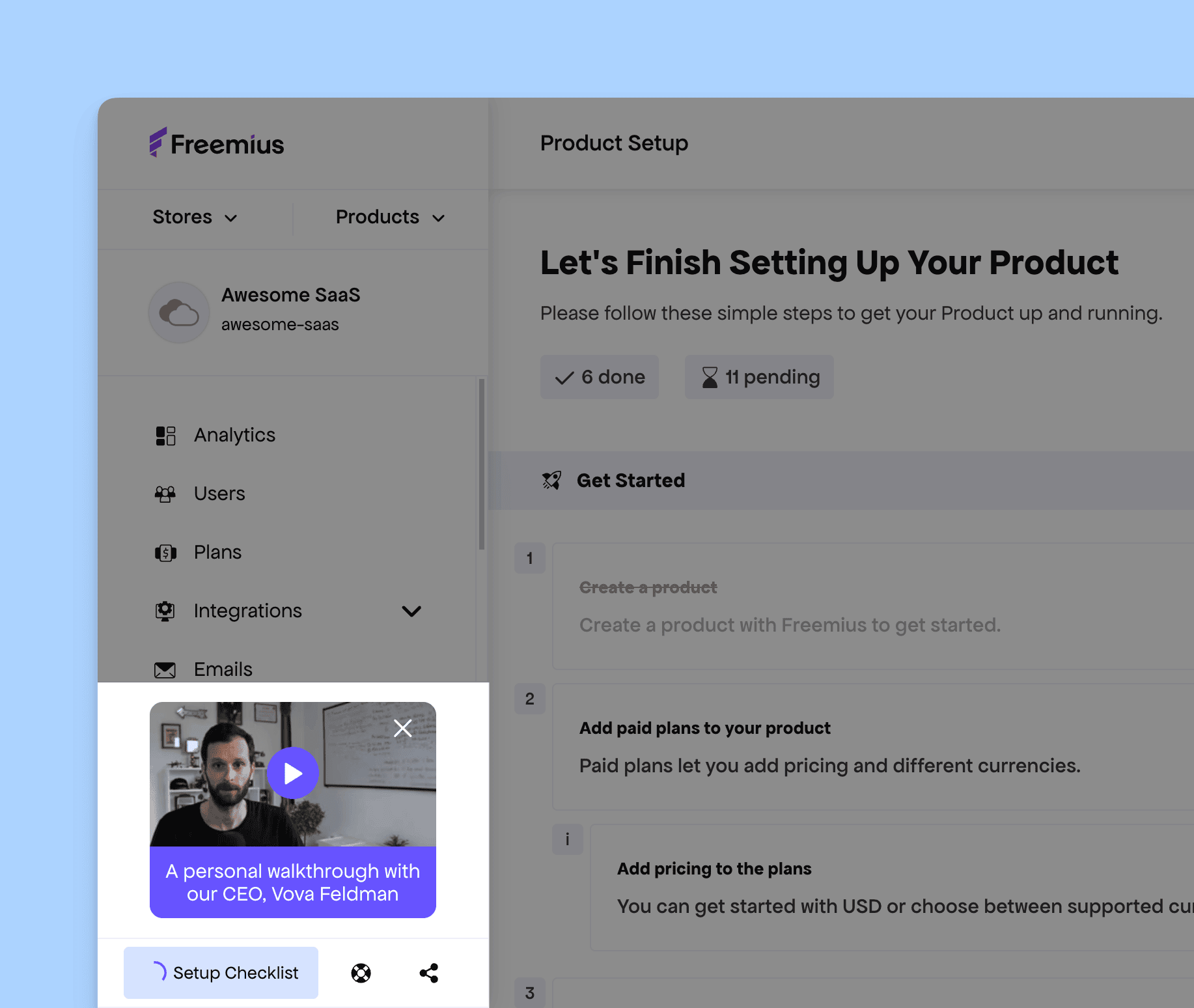Click the sidebar scrollbar
The image size is (1194, 1008).
pos(482,464)
